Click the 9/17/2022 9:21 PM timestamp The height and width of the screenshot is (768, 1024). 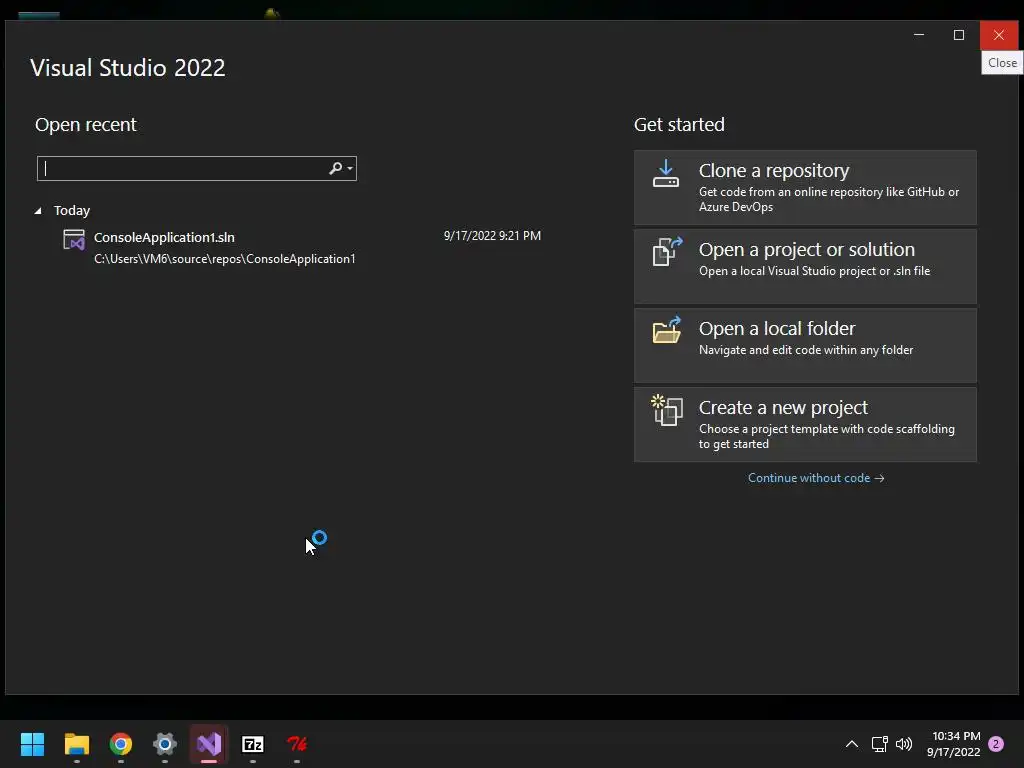(492, 236)
